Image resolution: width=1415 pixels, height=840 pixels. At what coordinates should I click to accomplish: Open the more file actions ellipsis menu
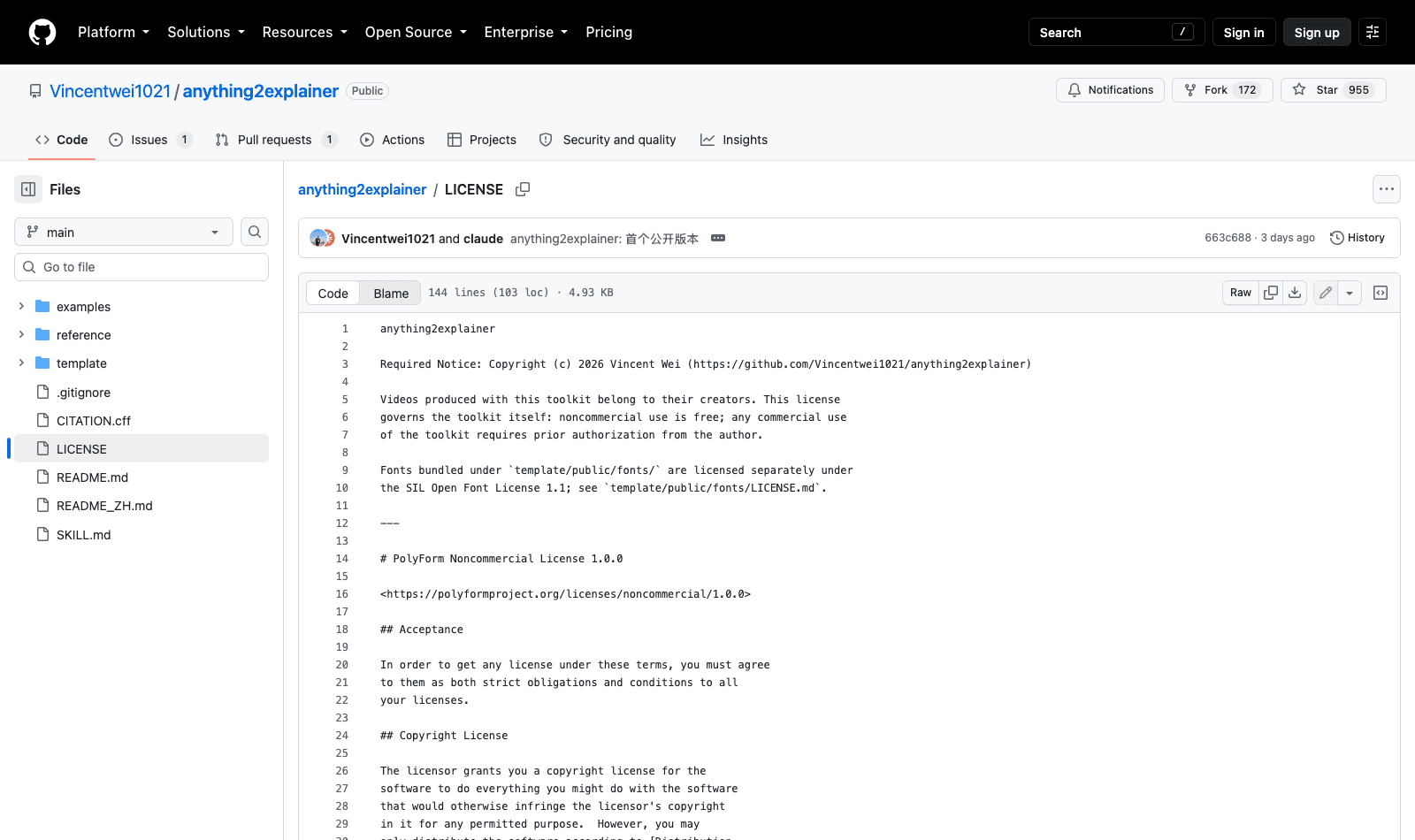(x=1387, y=189)
